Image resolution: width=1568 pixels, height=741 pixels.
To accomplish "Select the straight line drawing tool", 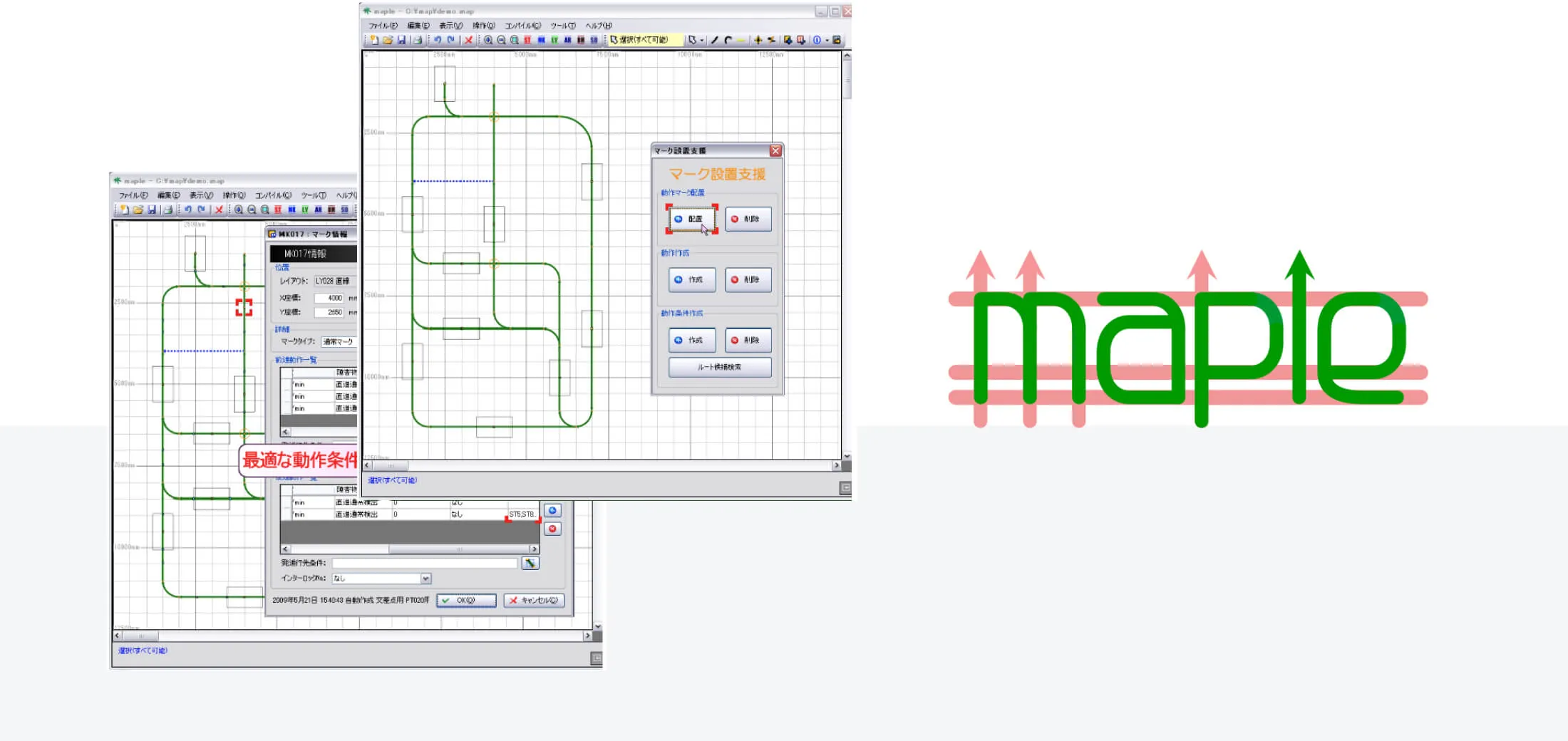I will point(715,40).
